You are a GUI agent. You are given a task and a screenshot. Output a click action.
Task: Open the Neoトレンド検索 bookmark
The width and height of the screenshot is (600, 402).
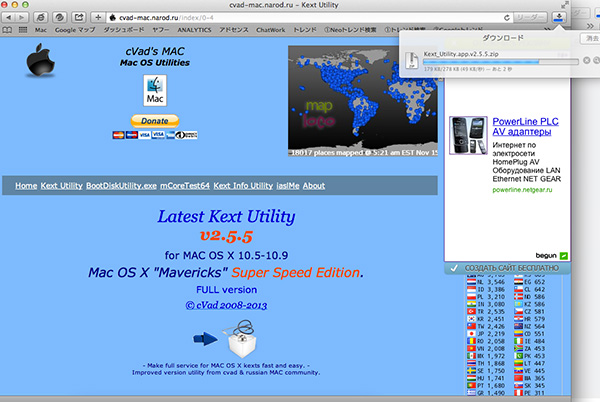point(350,30)
